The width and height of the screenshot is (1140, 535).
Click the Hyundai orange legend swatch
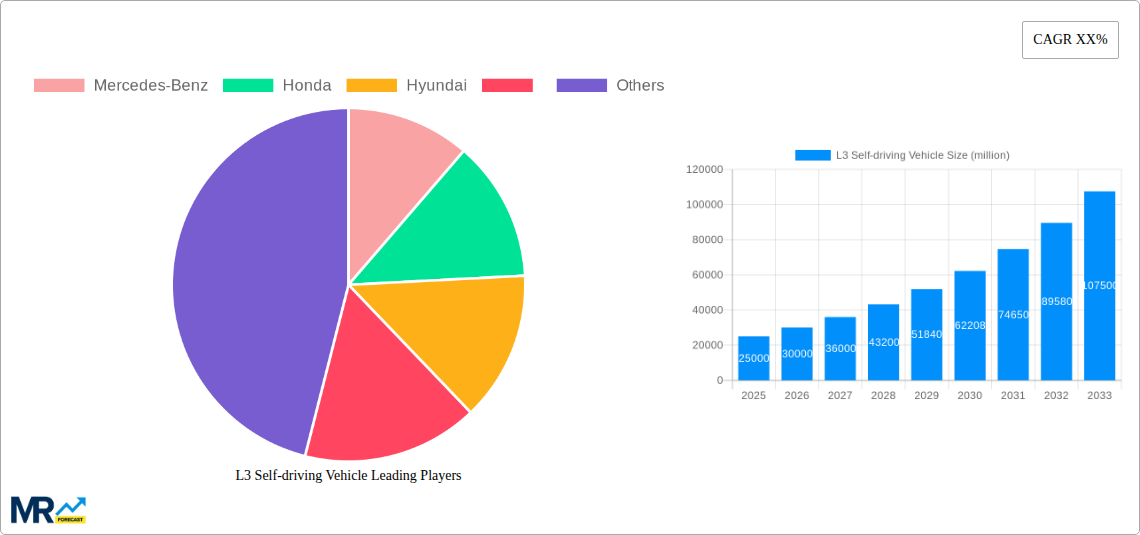(x=372, y=86)
